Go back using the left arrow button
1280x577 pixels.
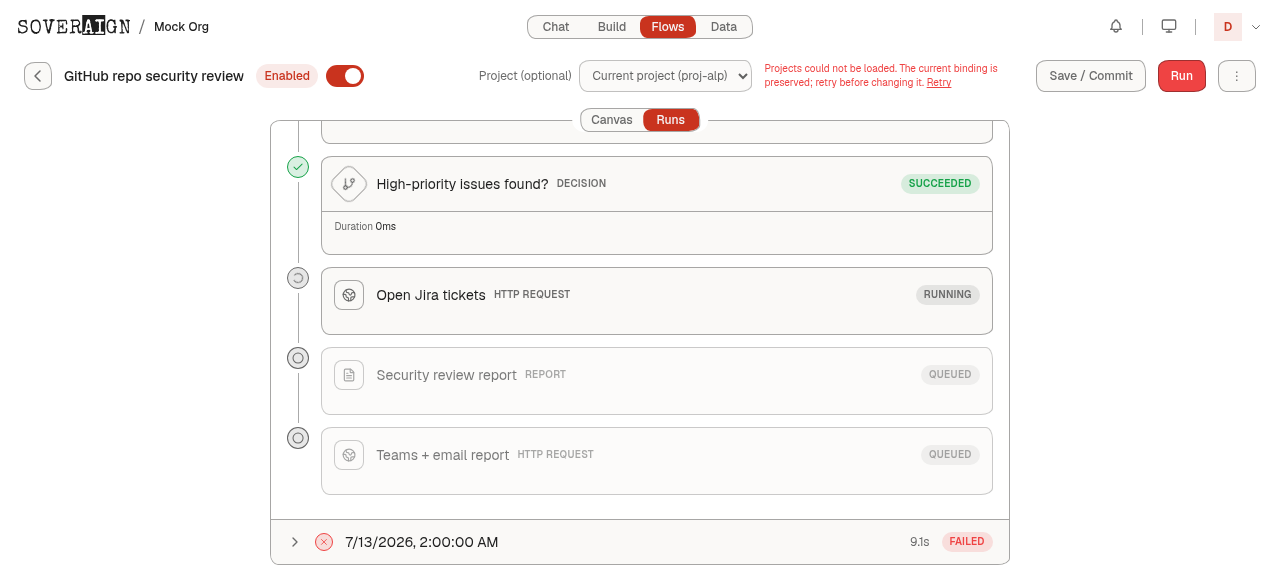tap(38, 76)
